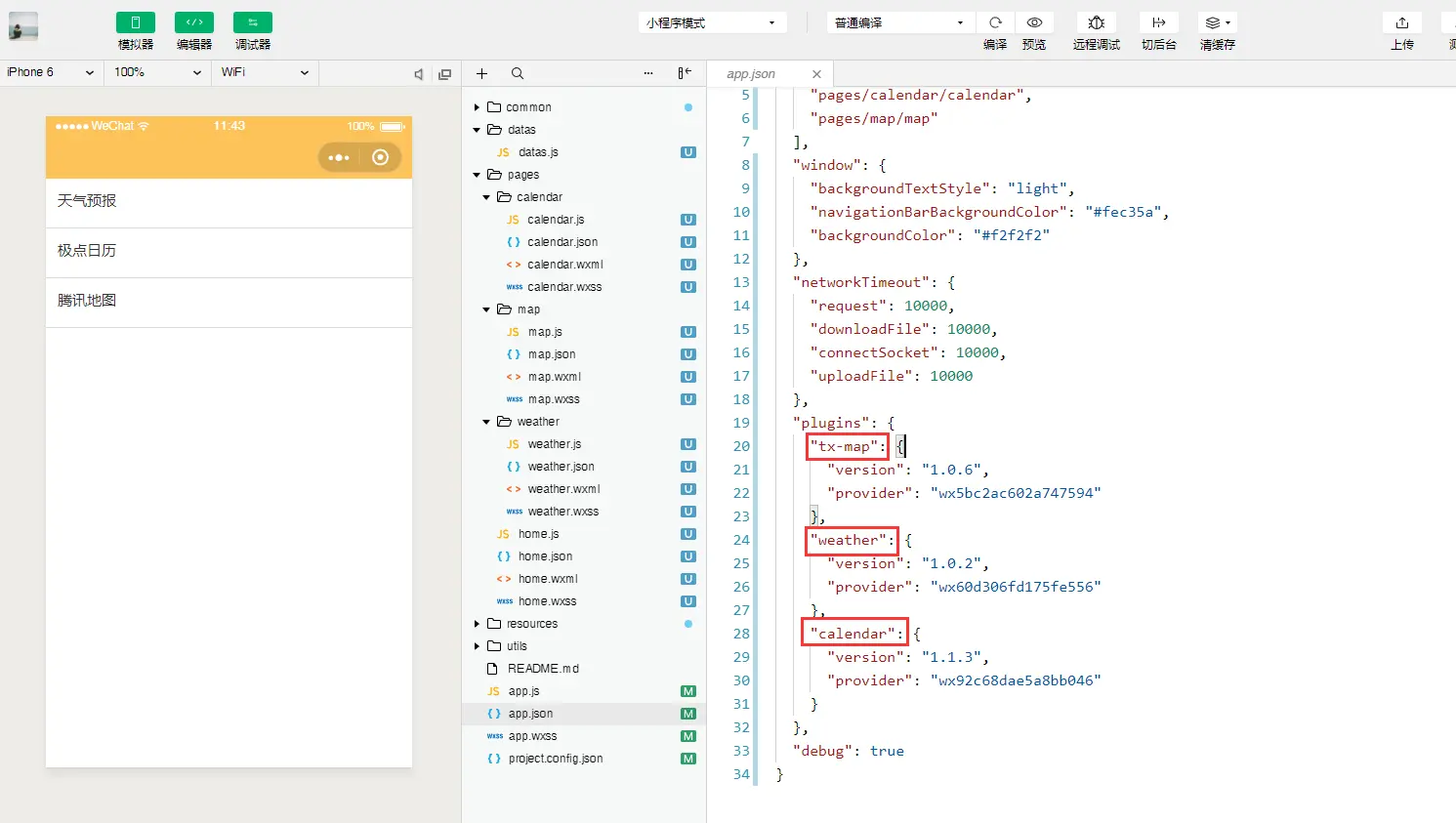This screenshot has width=1456, height=823.
Task: Click the 编译 compile refresh icon
Action: (995, 22)
